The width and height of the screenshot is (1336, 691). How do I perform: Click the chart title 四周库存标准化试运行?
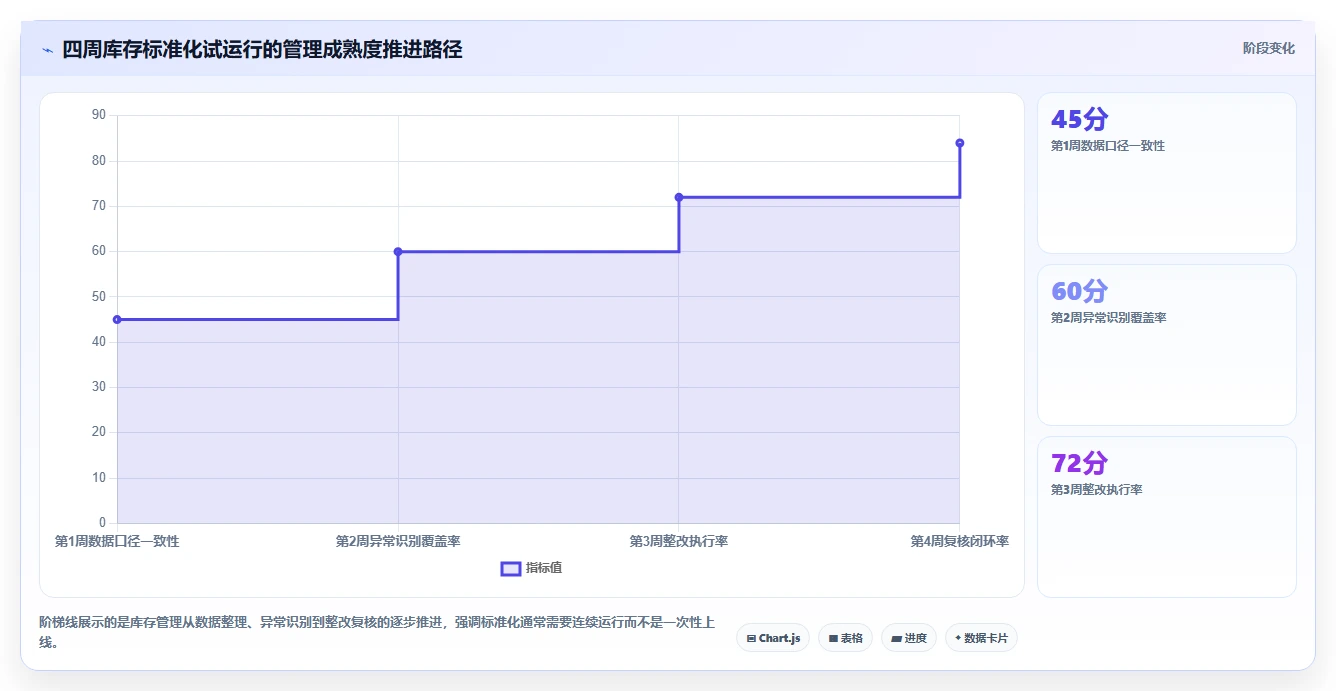point(262,50)
